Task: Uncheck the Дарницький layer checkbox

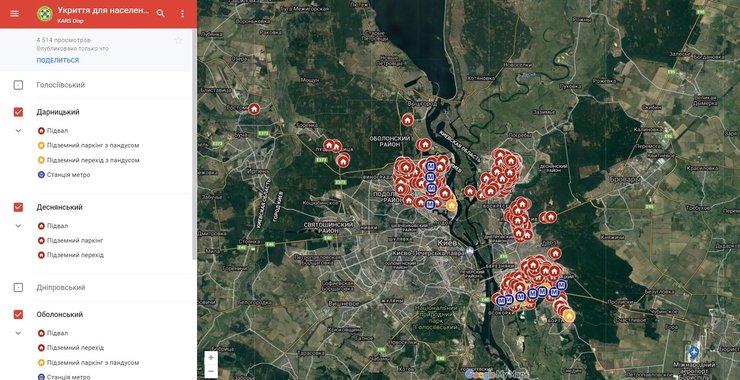Action: (18, 112)
